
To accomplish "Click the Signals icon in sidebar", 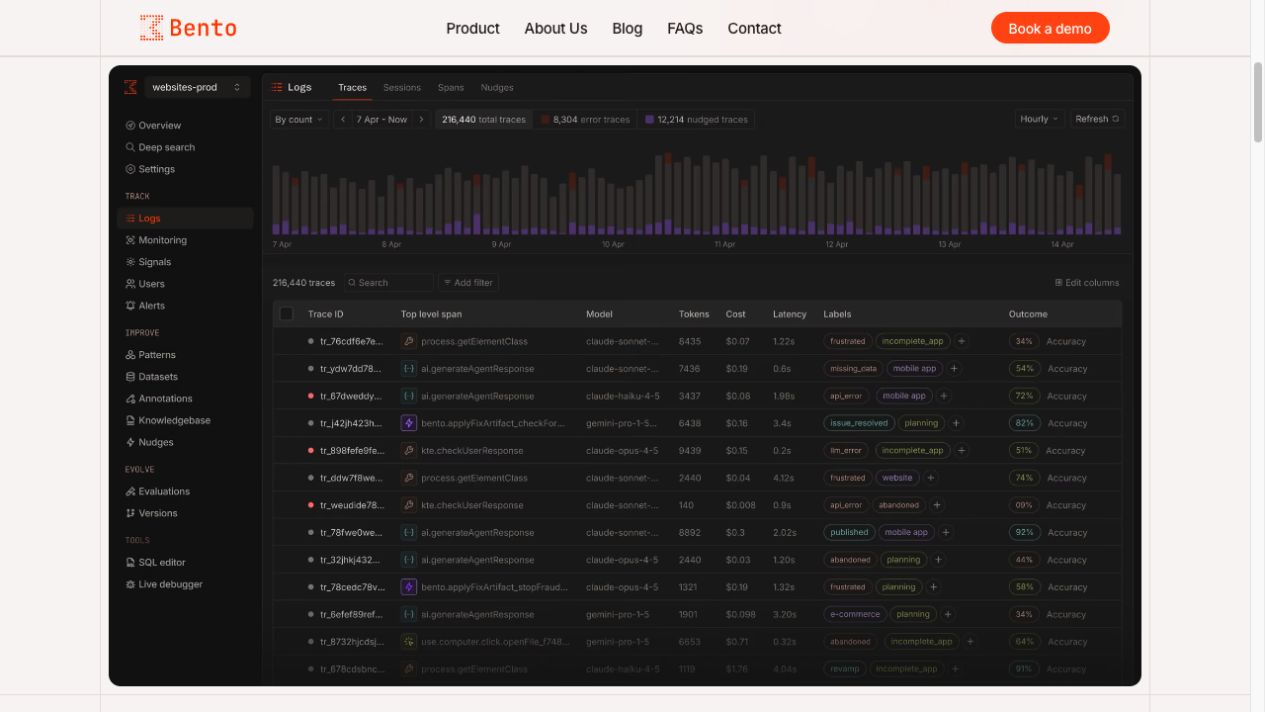I will (130, 262).
